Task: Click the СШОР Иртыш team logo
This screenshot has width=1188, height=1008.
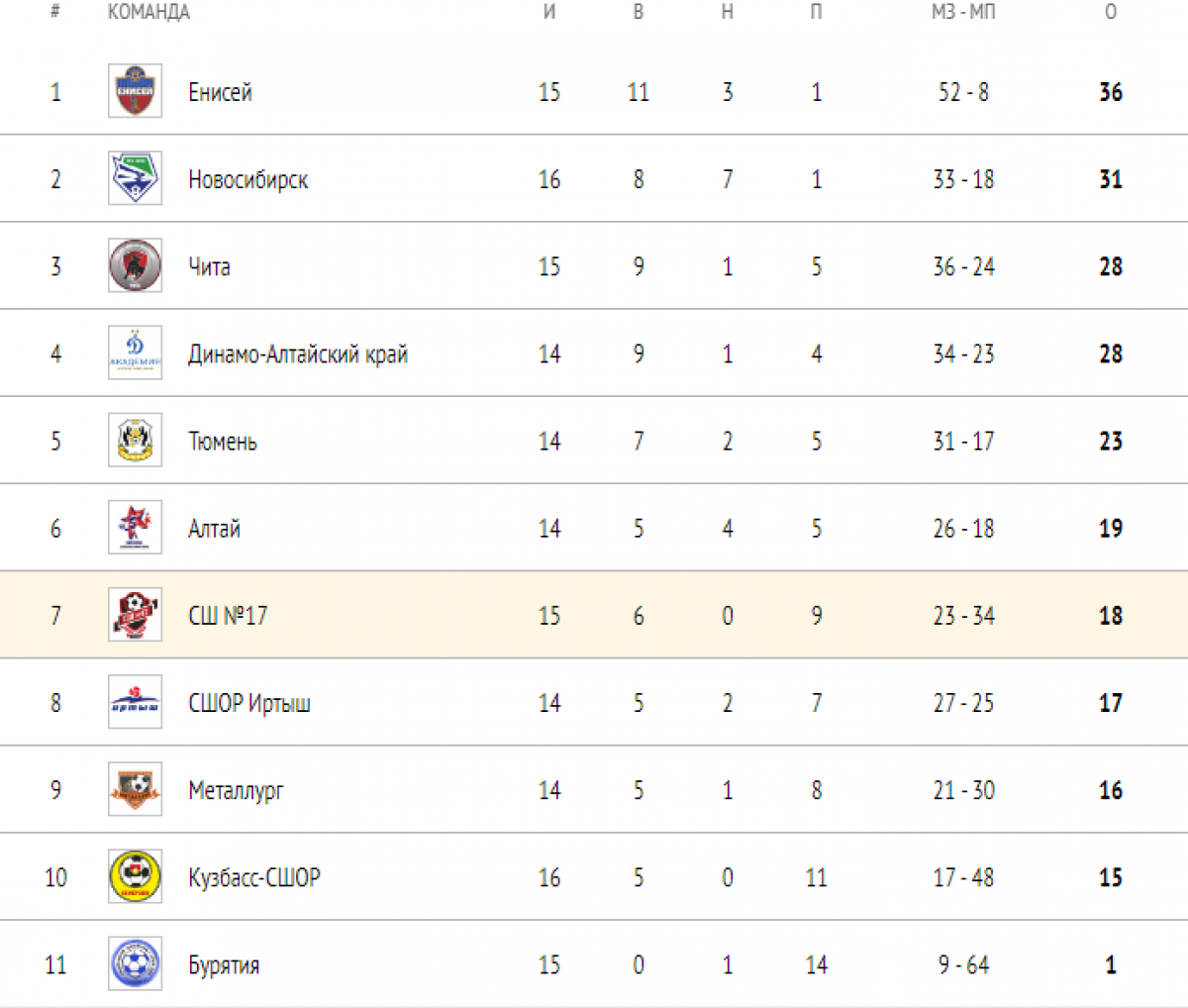Action: point(135,702)
